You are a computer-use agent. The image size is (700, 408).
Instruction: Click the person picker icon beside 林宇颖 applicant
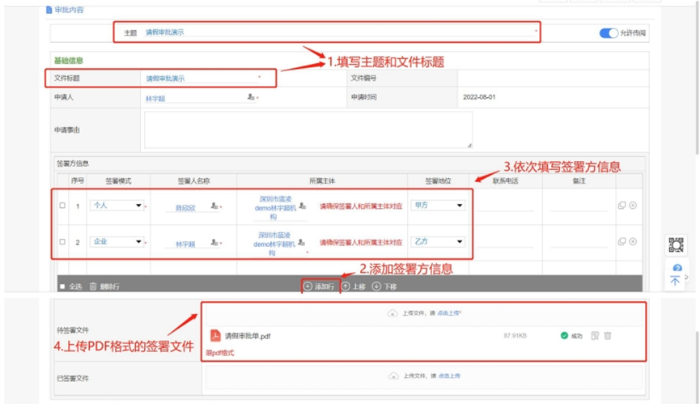[251, 98]
